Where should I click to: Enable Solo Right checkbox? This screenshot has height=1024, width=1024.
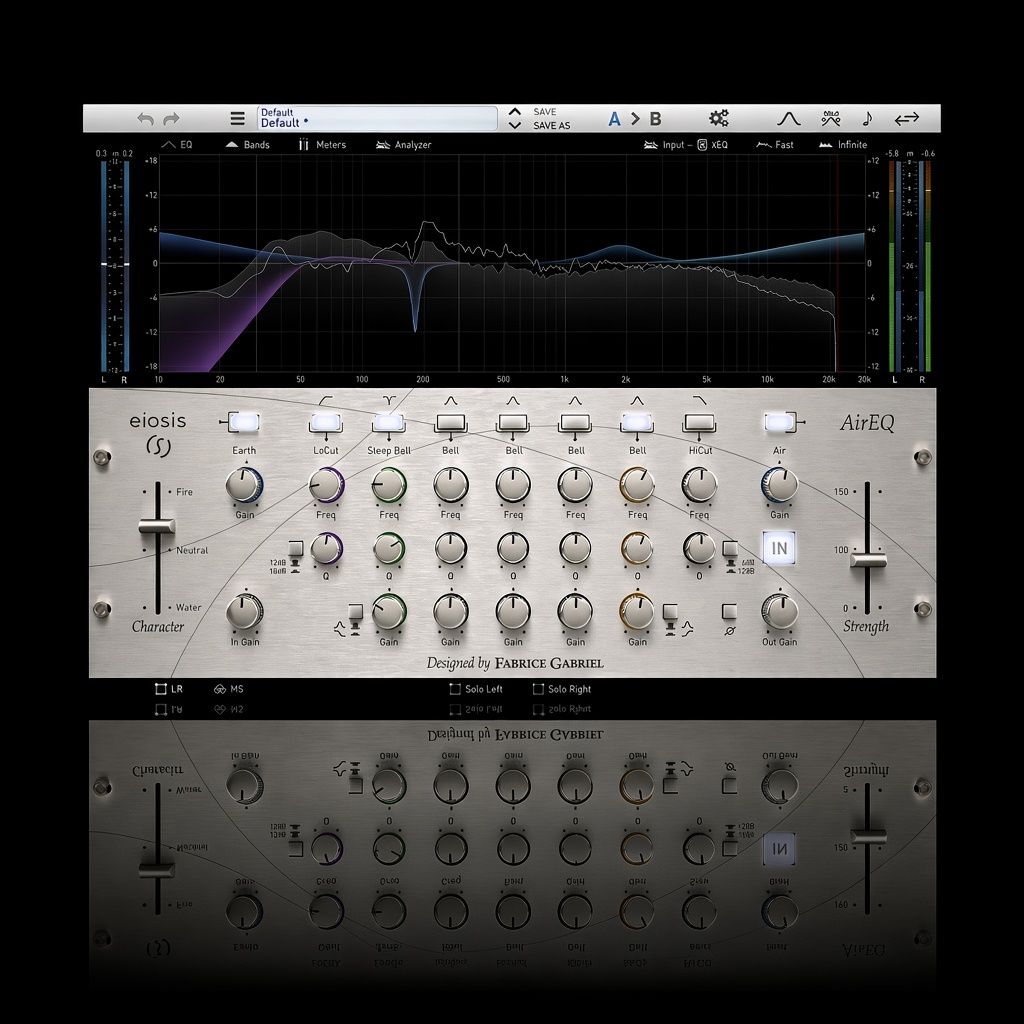538,688
